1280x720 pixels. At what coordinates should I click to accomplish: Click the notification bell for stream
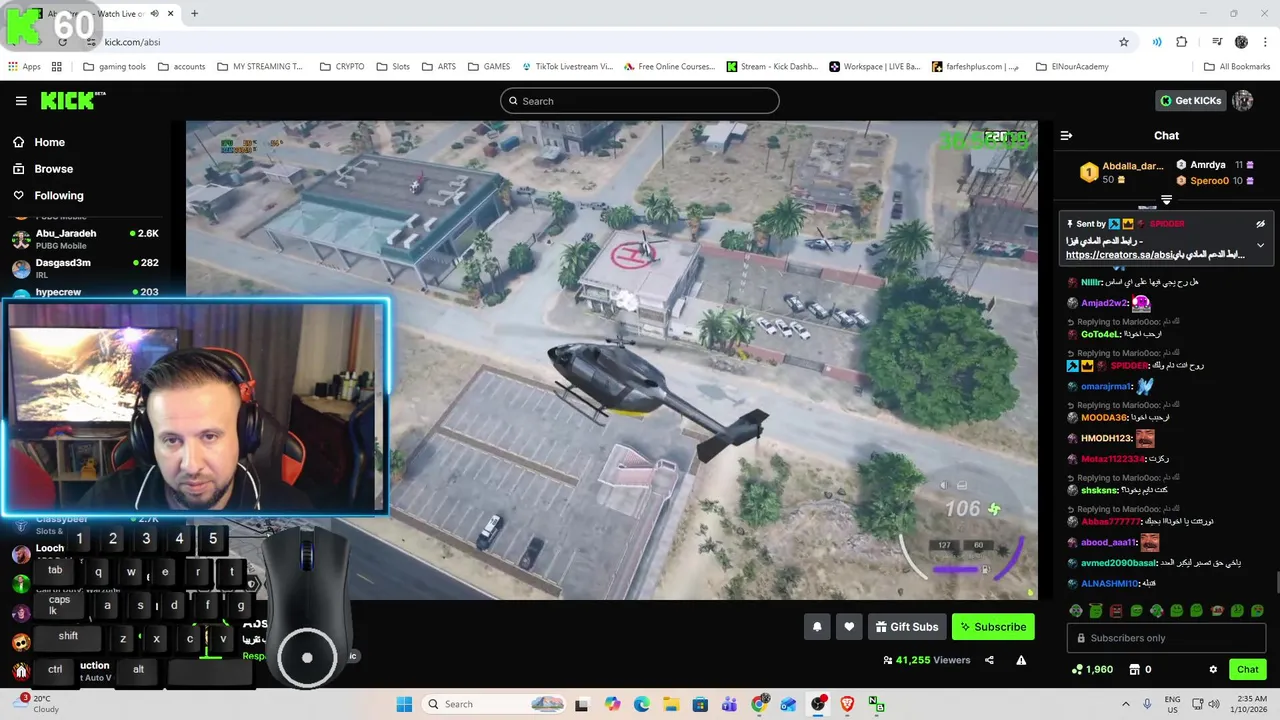point(817,627)
